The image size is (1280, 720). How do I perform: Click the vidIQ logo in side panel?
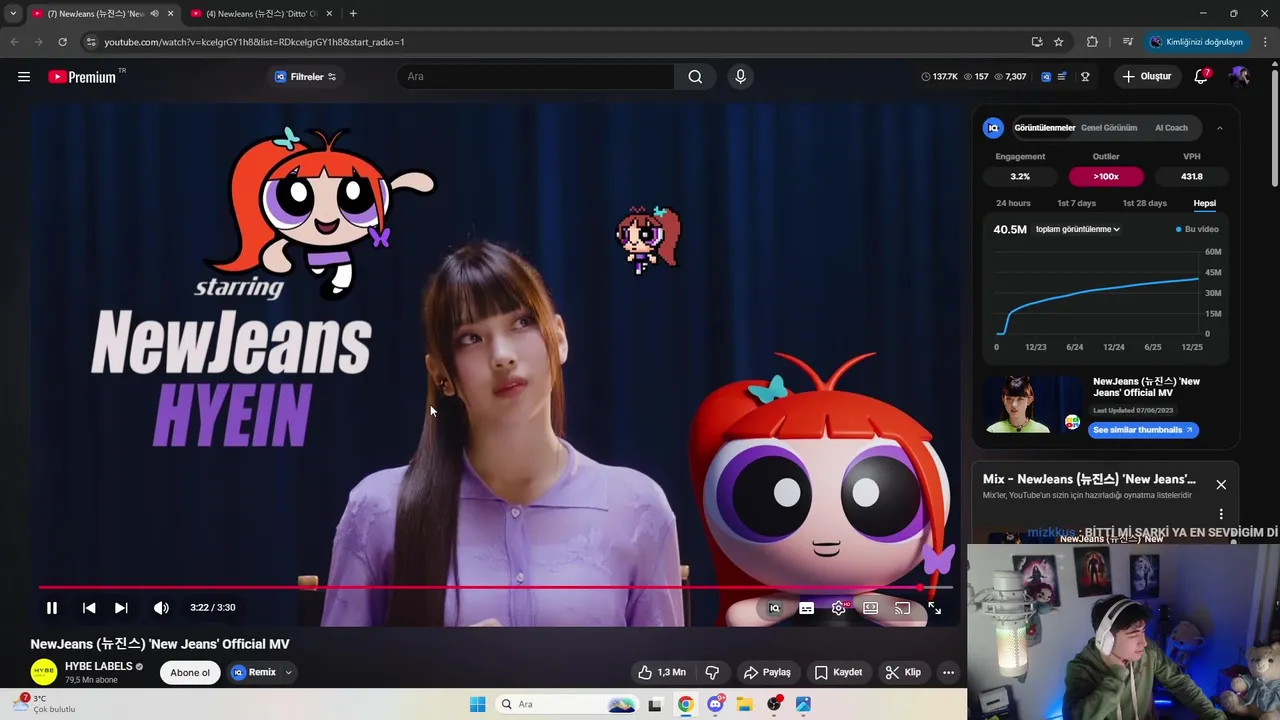[993, 128]
